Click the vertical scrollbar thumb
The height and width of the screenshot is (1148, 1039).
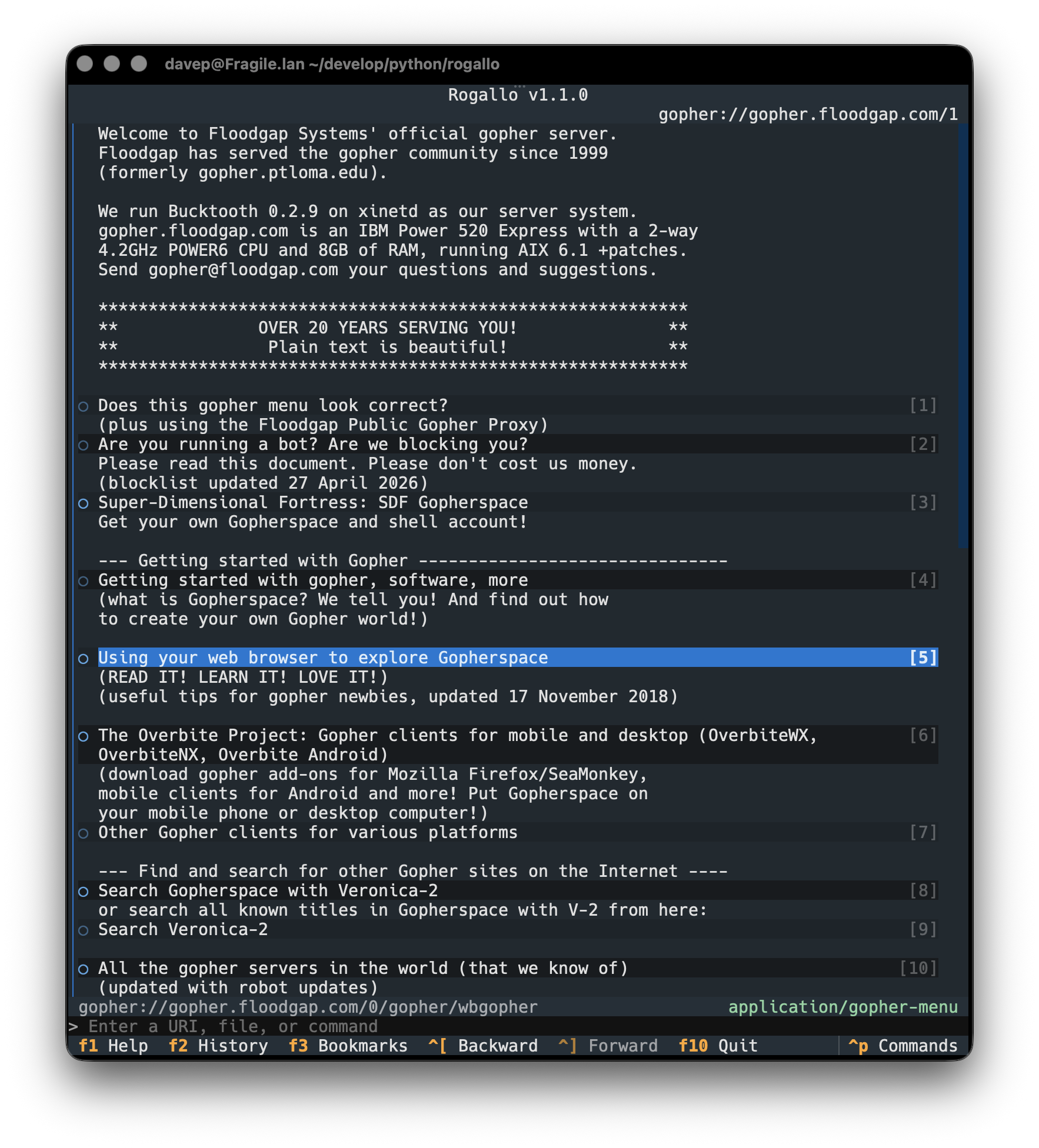(x=963, y=336)
